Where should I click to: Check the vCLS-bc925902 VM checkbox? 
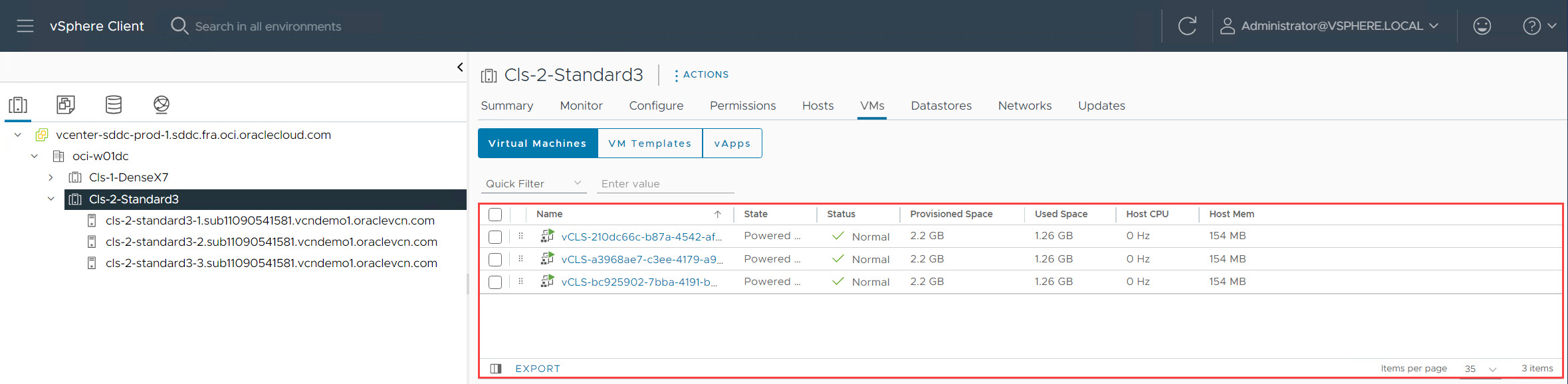[495, 282]
